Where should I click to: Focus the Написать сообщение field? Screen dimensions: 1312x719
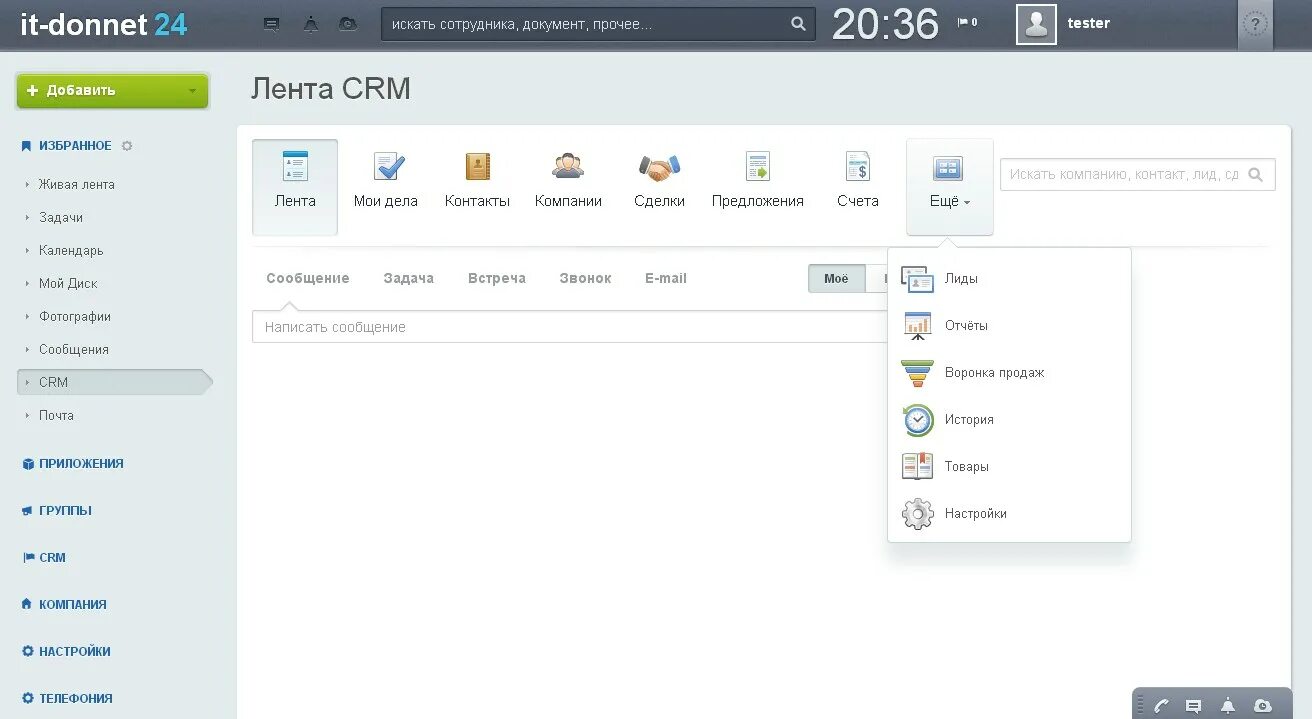(x=570, y=327)
